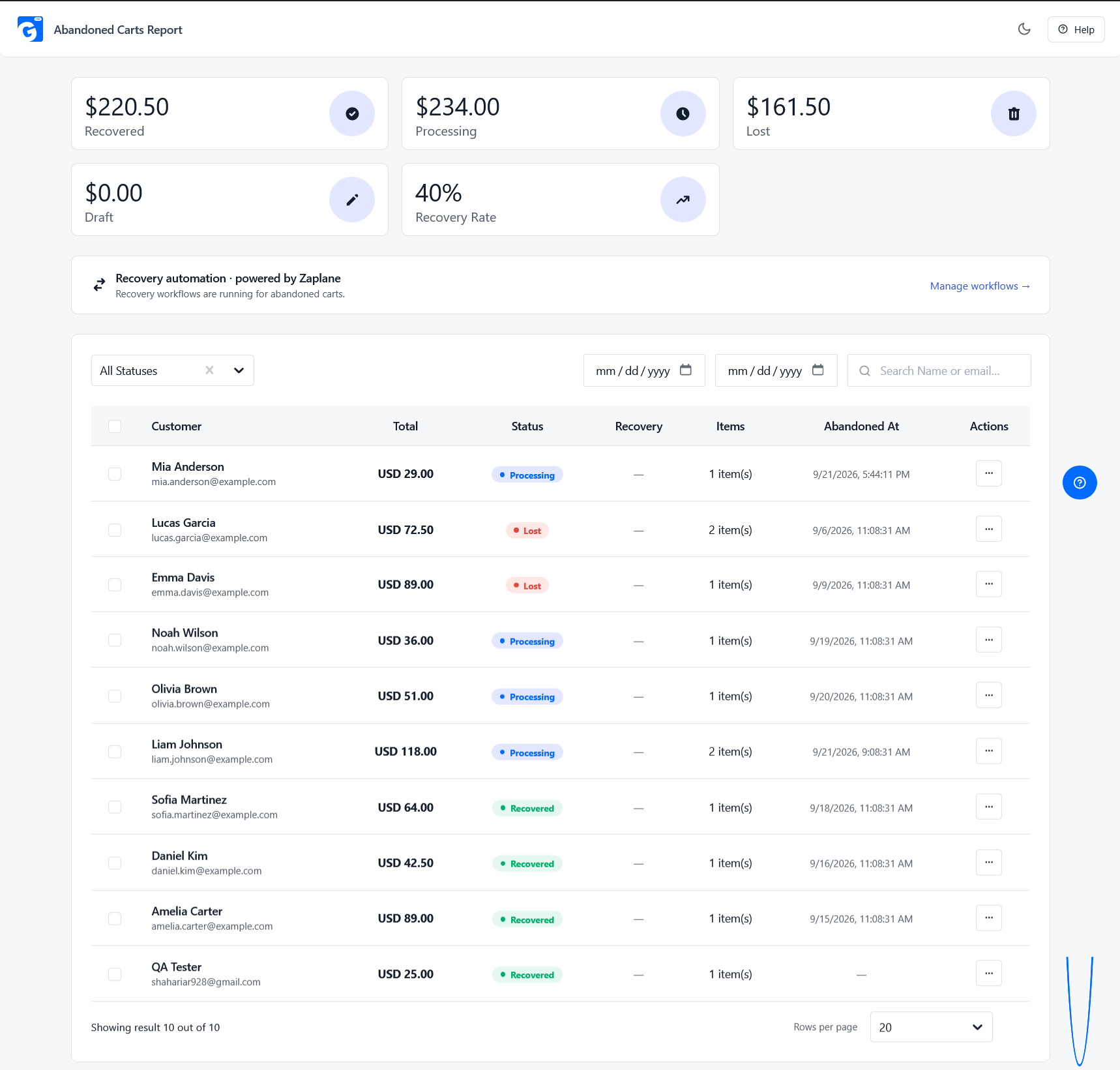Select all carts via header checkbox
The image size is (1120, 1070).
tap(115, 426)
